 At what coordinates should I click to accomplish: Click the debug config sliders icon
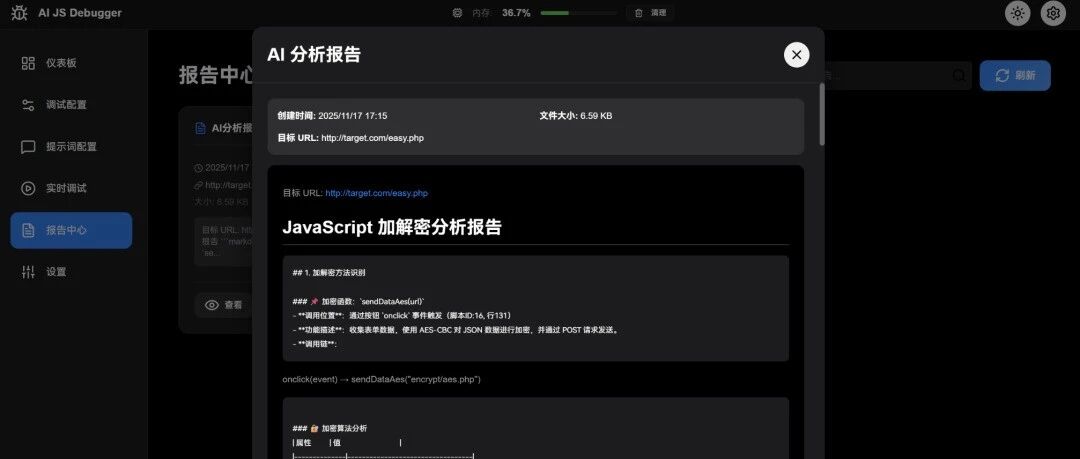pos(28,105)
